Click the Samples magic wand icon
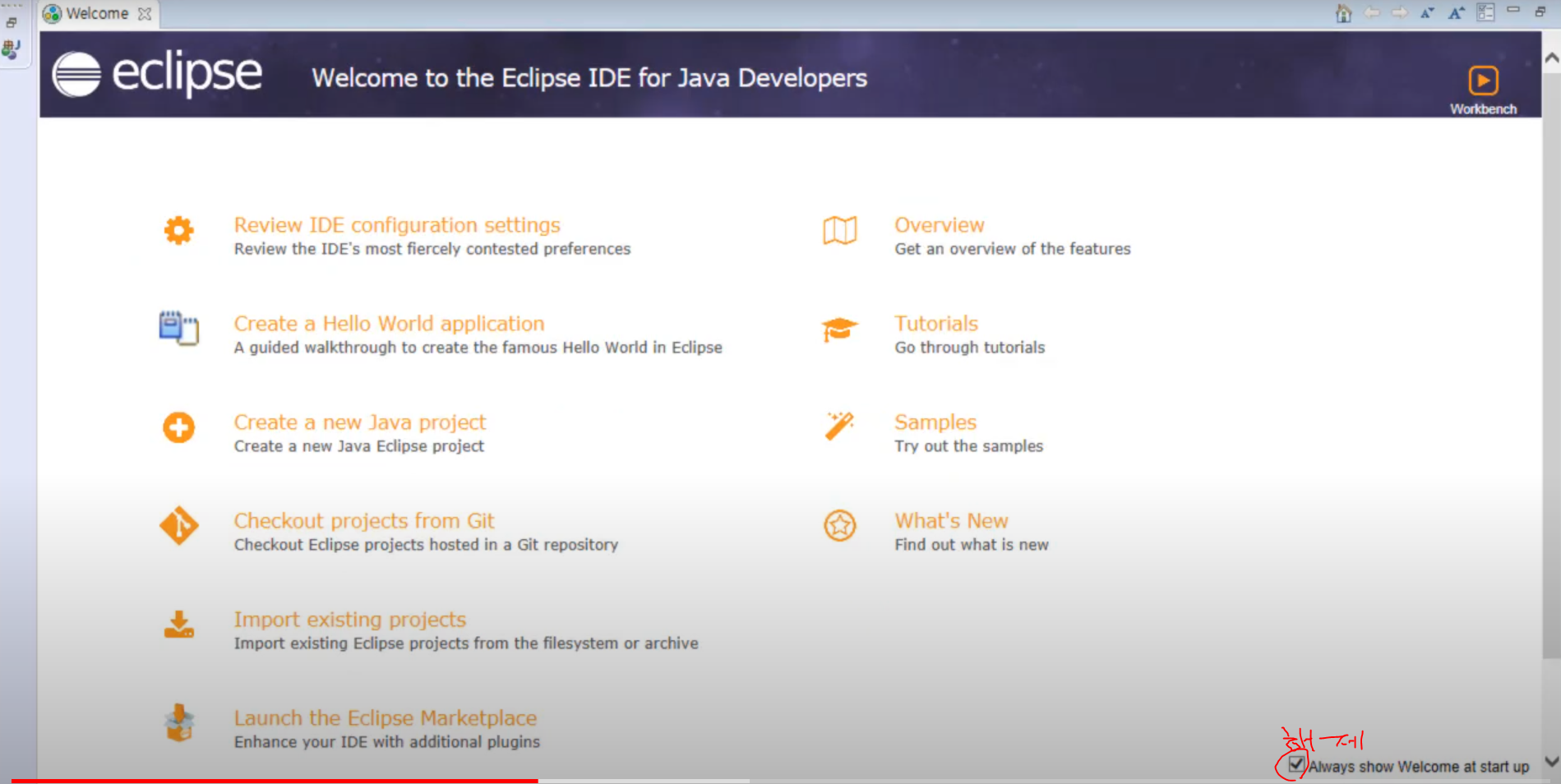1561x784 pixels. pyautogui.click(x=839, y=426)
